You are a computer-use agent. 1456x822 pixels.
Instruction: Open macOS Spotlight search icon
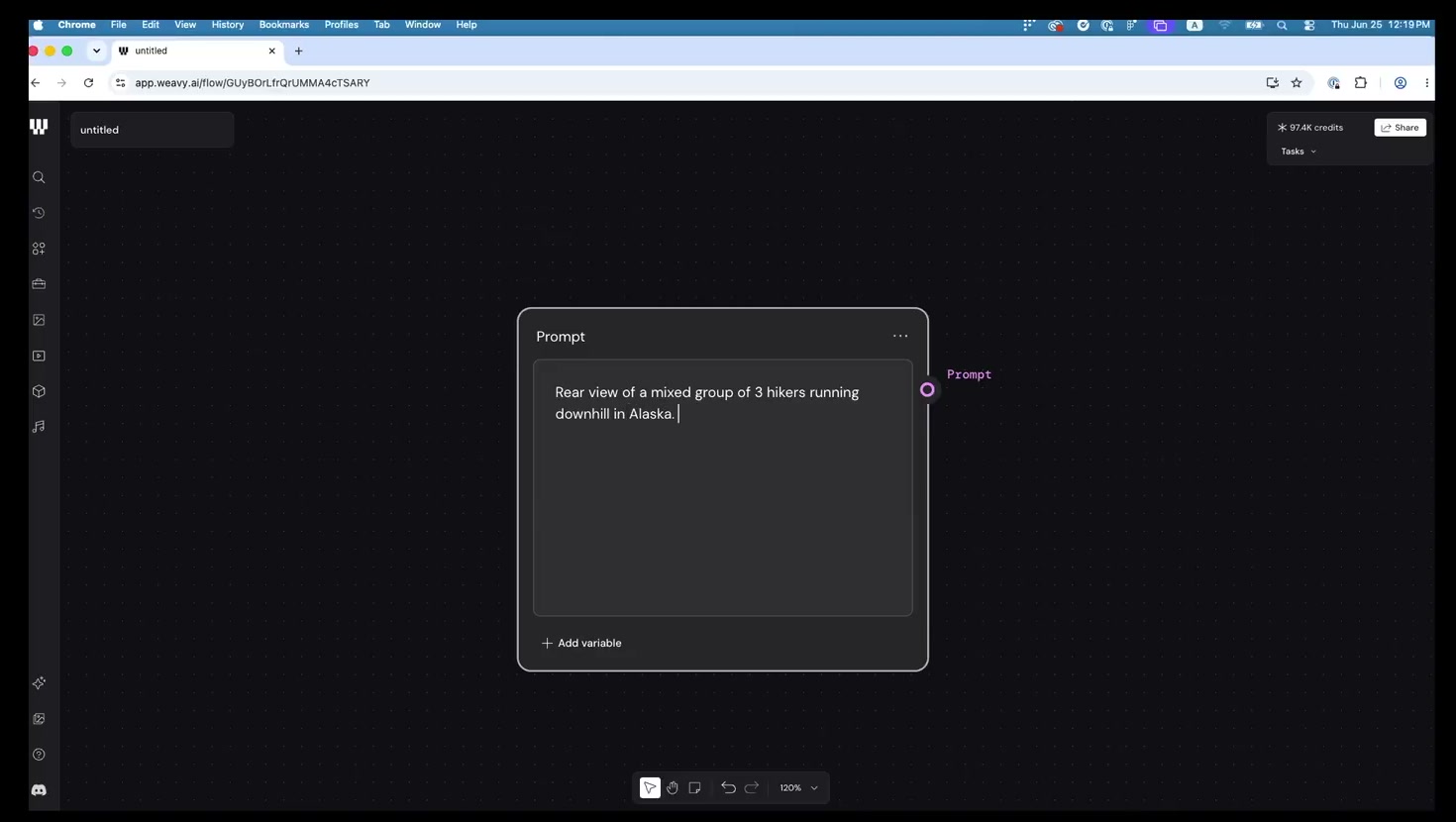pyautogui.click(x=1282, y=25)
